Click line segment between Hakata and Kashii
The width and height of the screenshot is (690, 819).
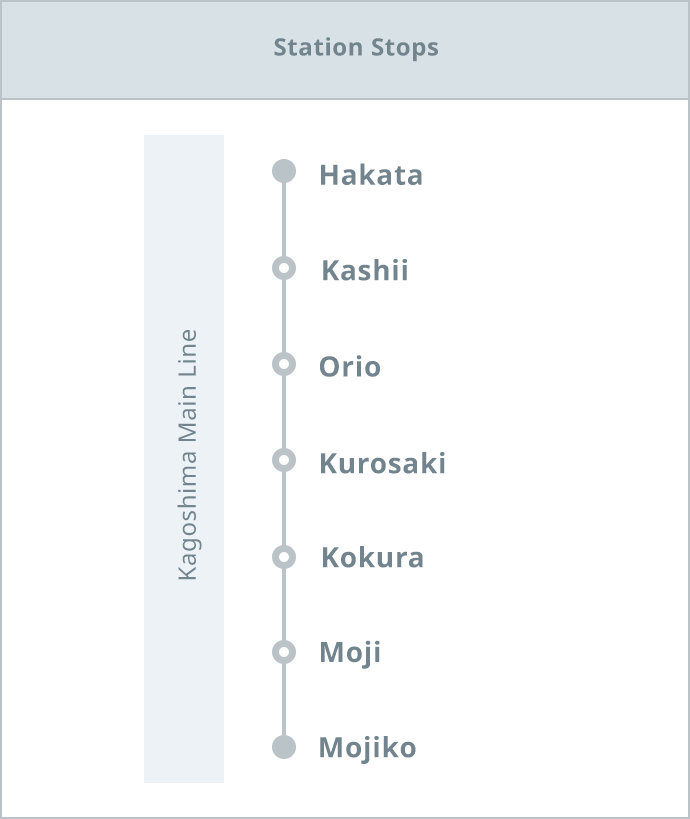point(284,219)
